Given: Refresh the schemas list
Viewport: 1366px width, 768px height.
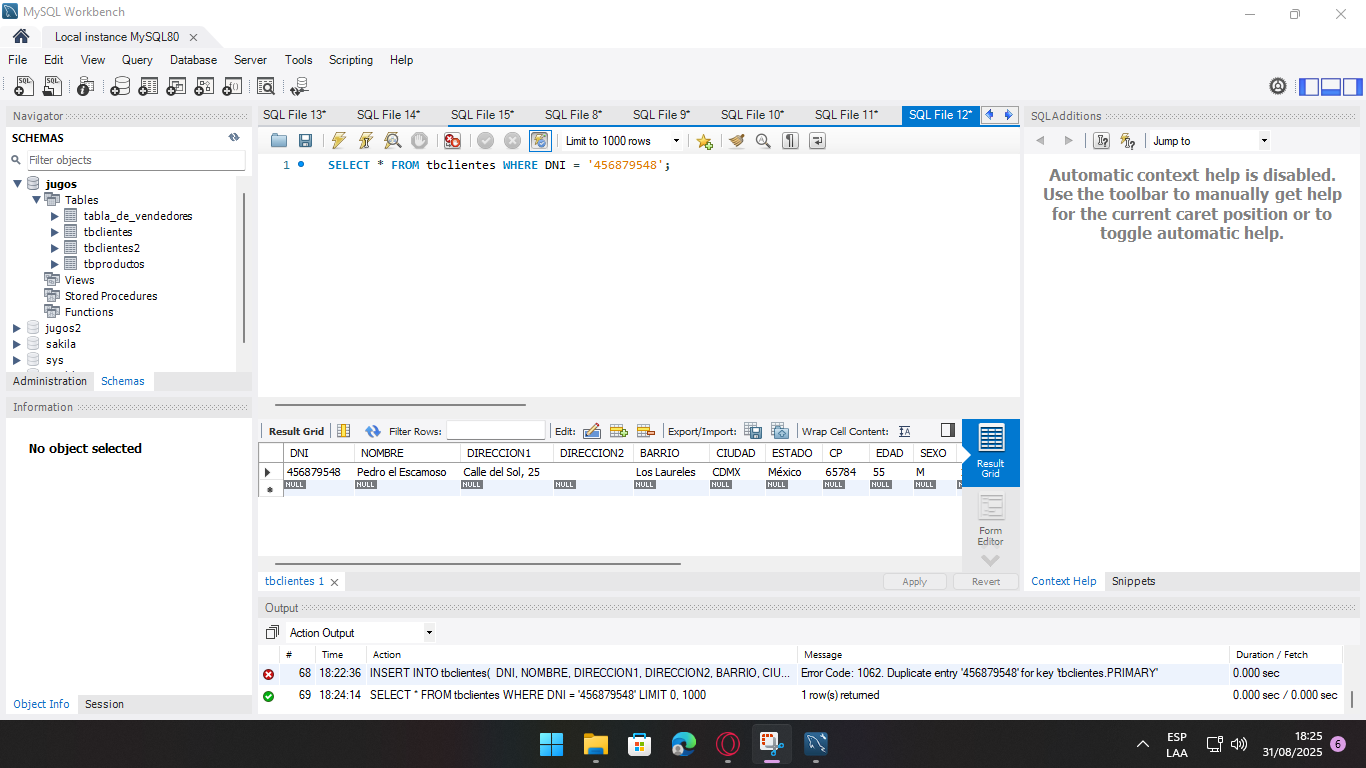Looking at the screenshot, I should click(x=234, y=138).
